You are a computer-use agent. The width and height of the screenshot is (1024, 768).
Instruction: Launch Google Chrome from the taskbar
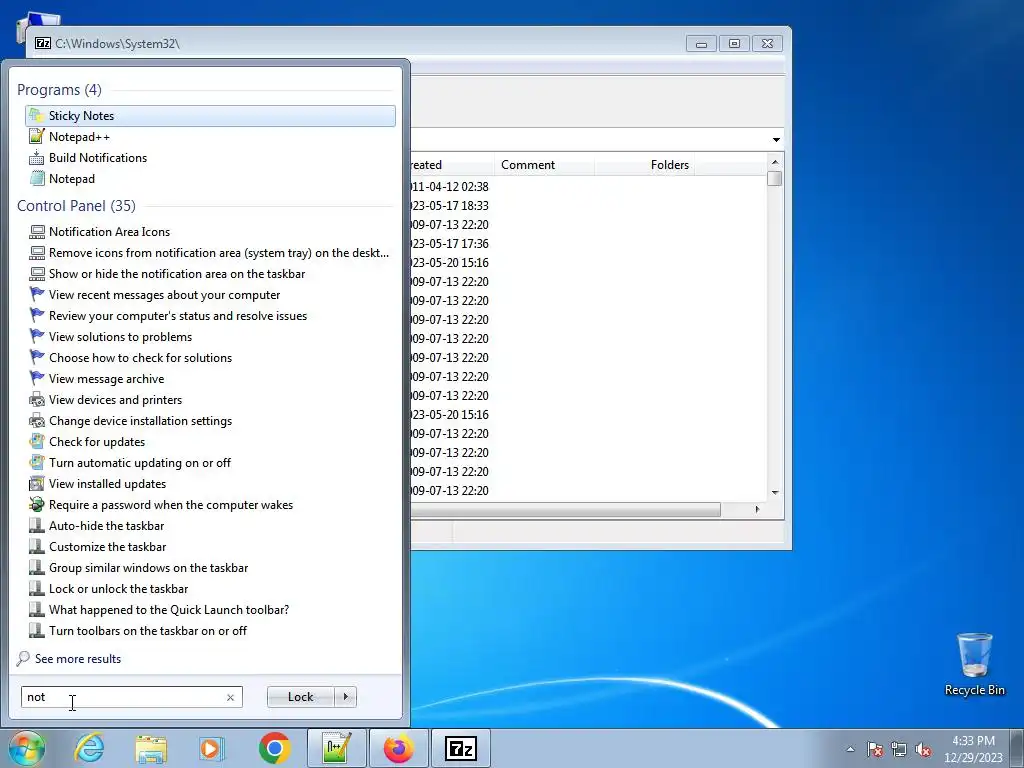[274, 748]
